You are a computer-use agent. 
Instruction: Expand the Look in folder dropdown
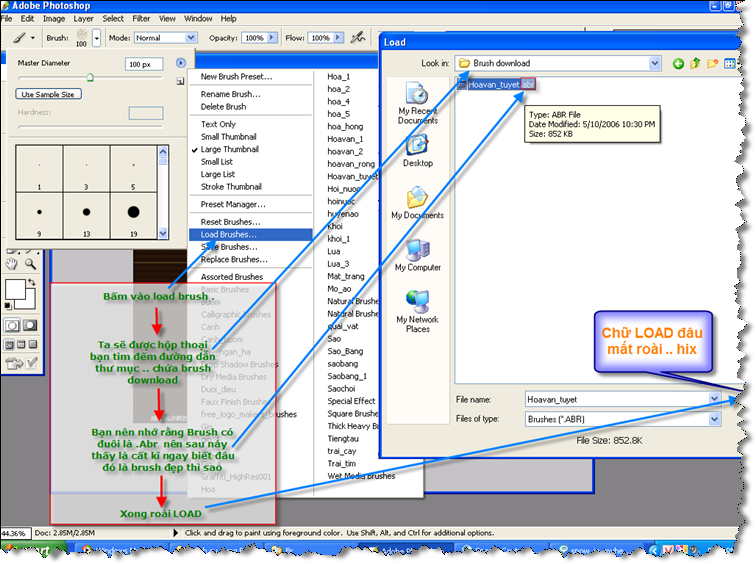pyautogui.click(x=654, y=63)
